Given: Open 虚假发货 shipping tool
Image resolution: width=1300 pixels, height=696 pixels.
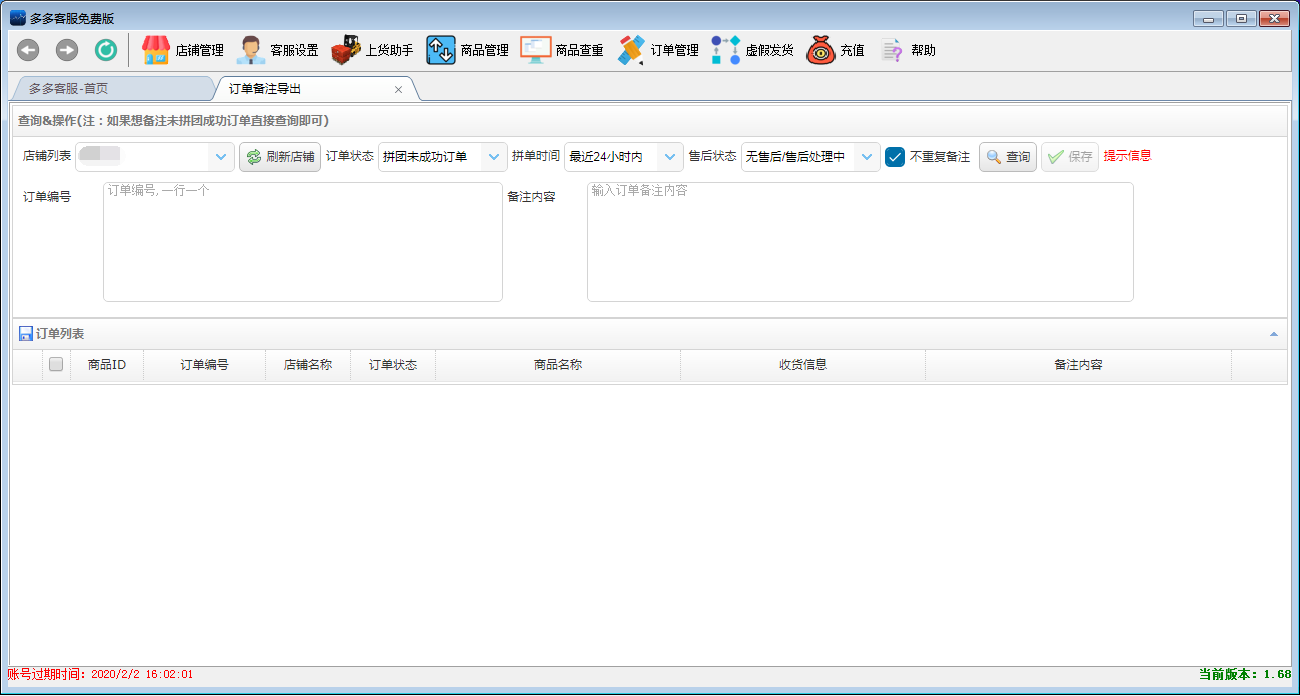Looking at the screenshot, I should point(726,50).
